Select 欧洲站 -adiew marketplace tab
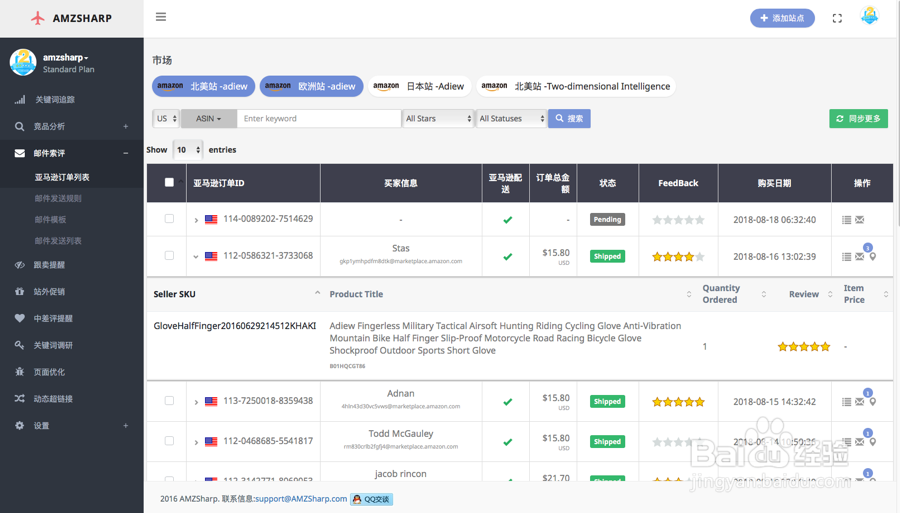900x513 pixels. click(311, 86)
